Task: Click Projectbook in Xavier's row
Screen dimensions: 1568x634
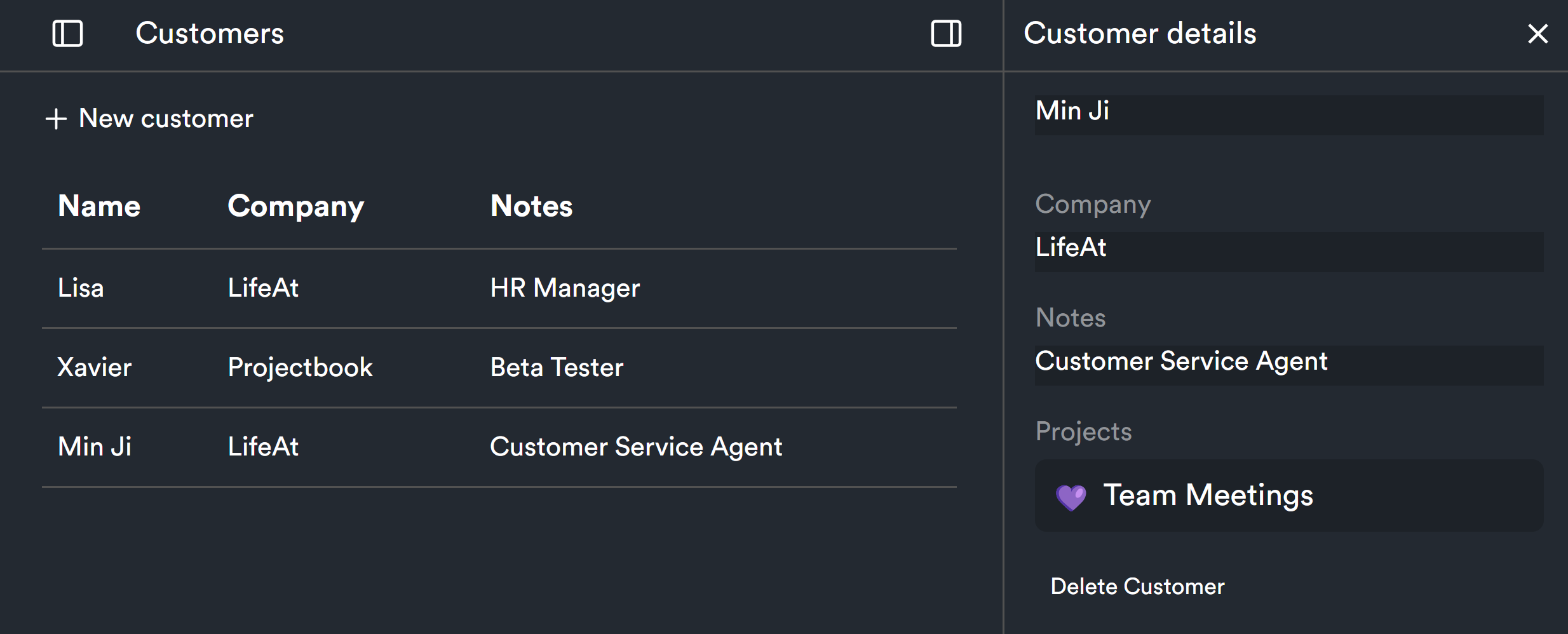Action: [x=300, y=368]
